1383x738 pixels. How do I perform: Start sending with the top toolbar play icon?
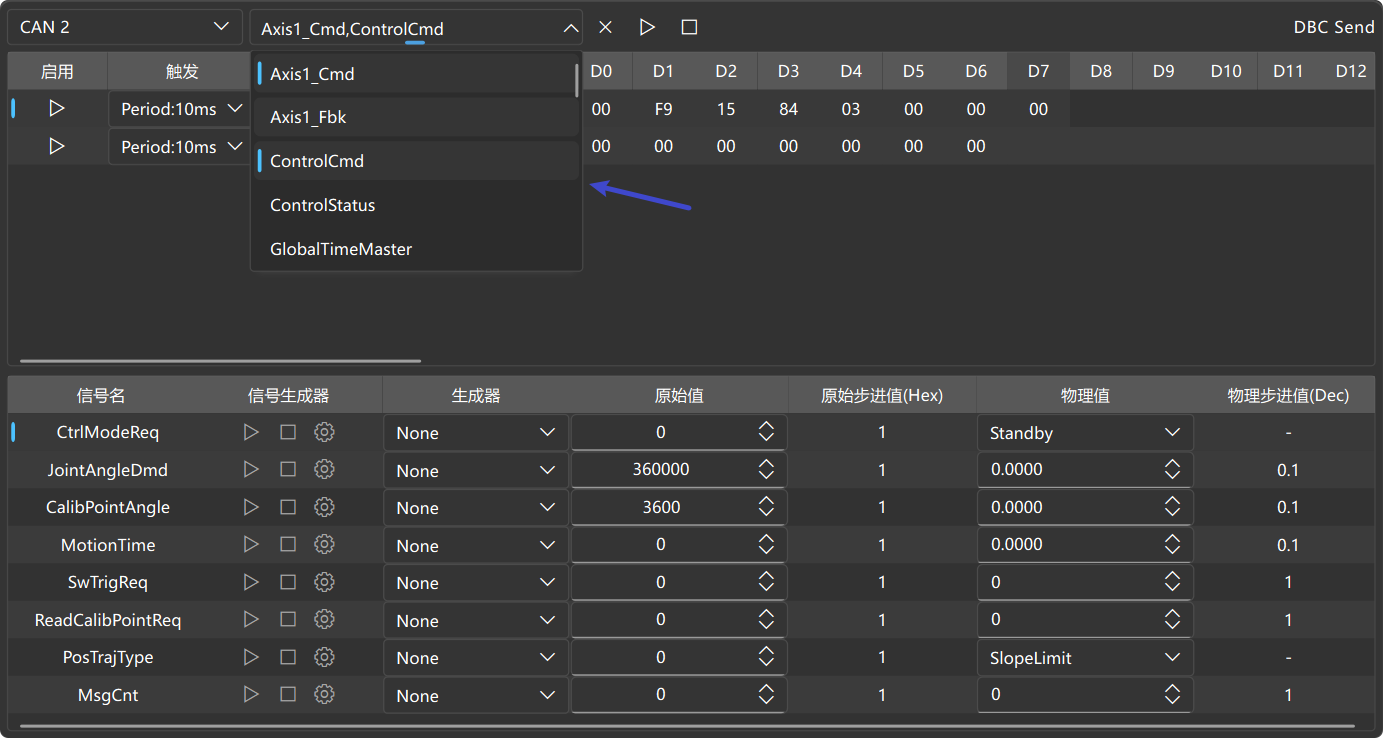647,27
